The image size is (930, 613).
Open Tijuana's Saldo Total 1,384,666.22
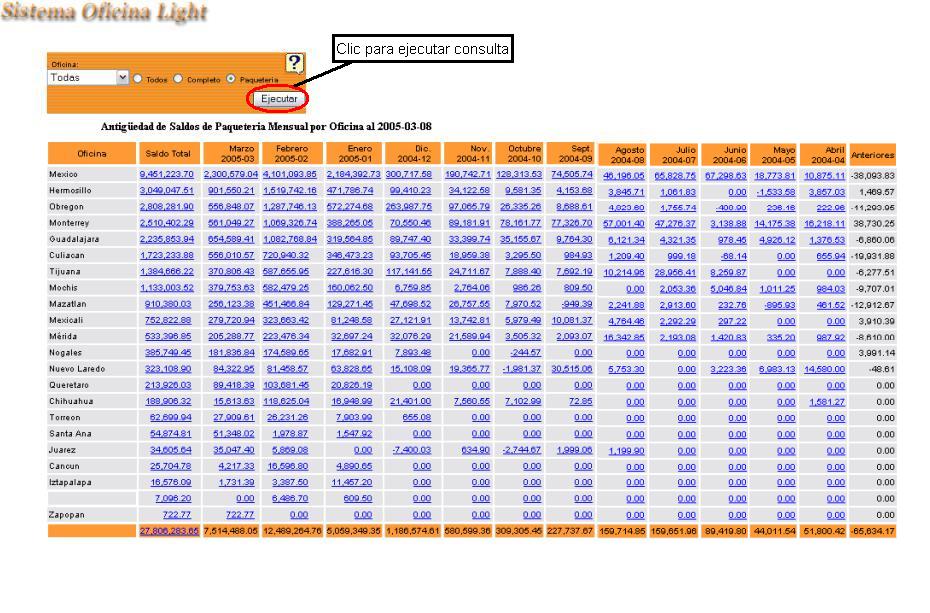coord(167,271)
